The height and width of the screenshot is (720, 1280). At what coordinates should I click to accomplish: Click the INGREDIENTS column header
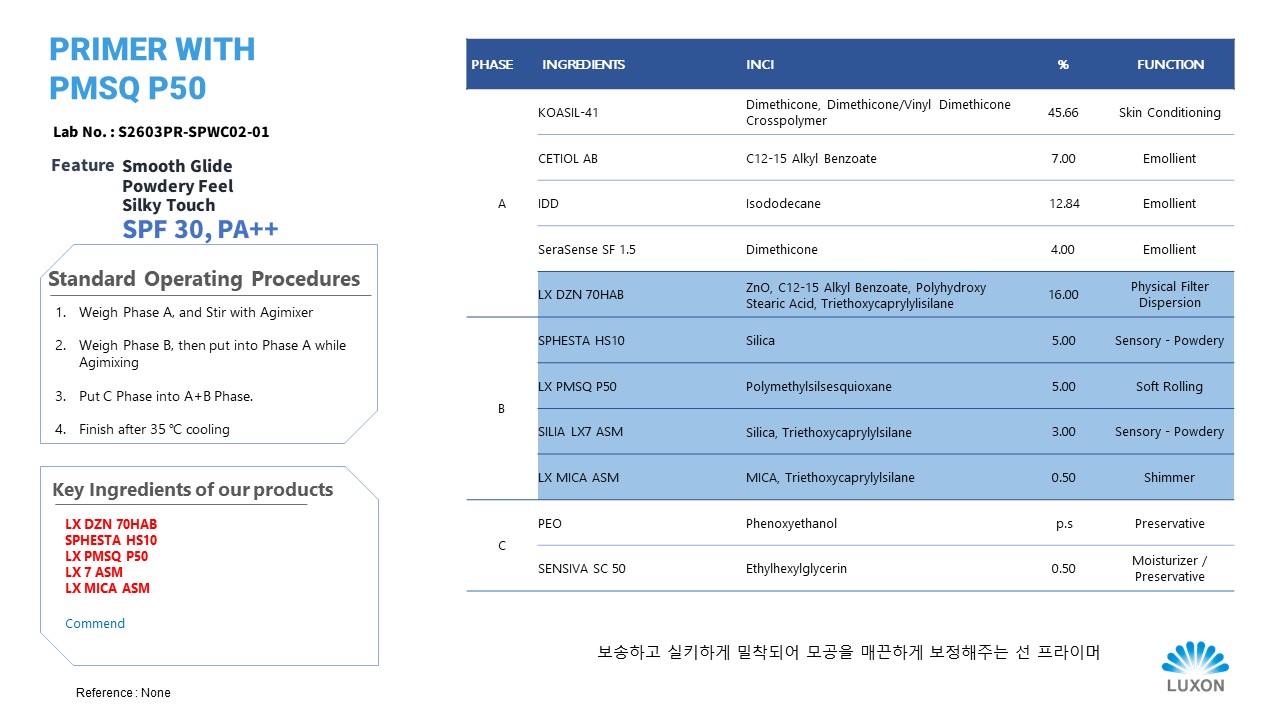coord(583,64)
